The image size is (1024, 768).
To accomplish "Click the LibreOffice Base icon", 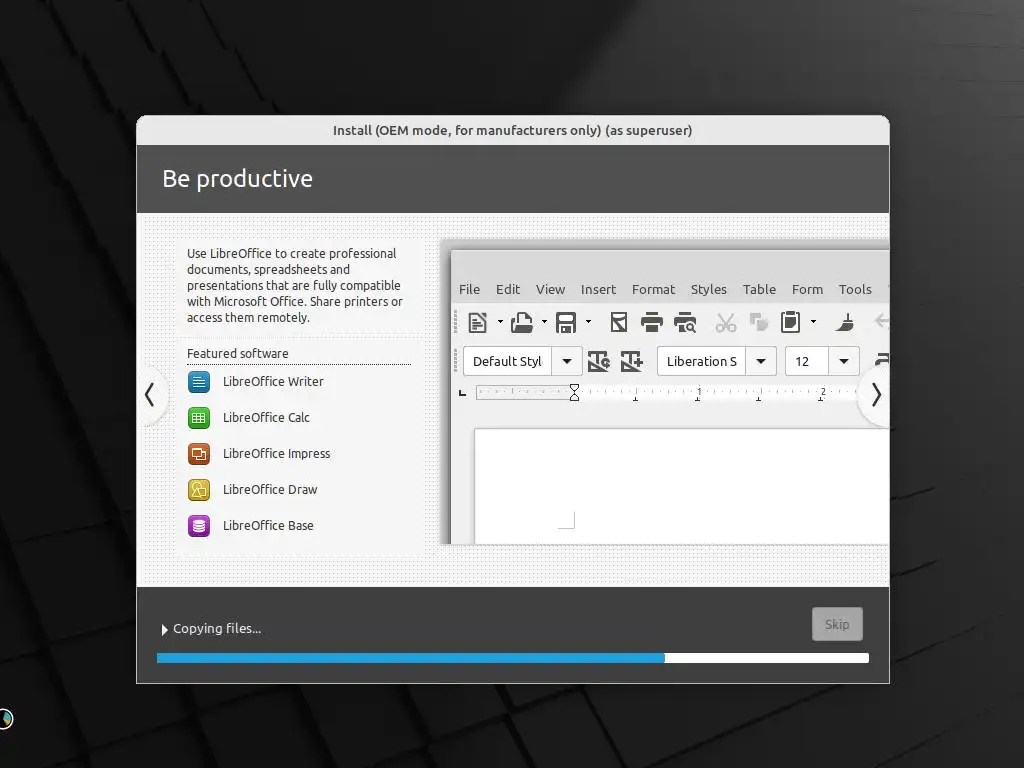I will 199,525.
